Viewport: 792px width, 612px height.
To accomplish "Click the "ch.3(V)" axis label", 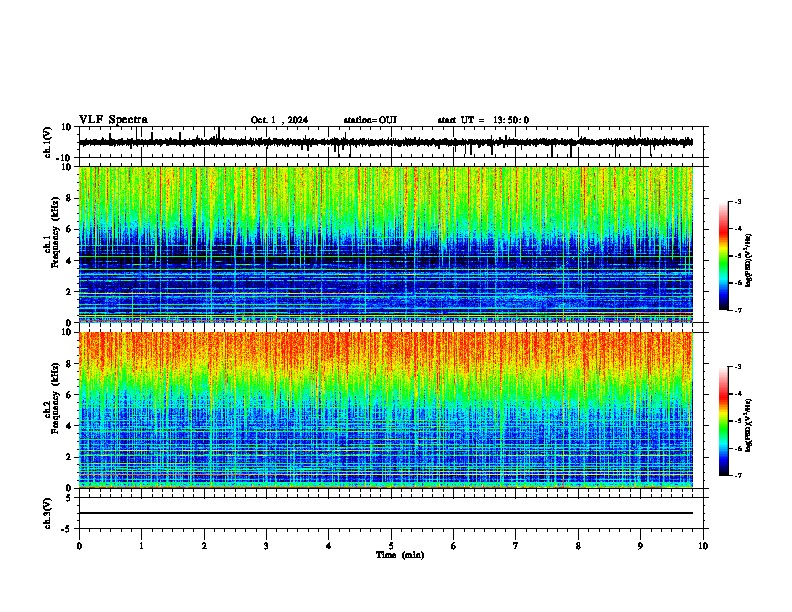I will pyautogui.click(x=47, y=513).
